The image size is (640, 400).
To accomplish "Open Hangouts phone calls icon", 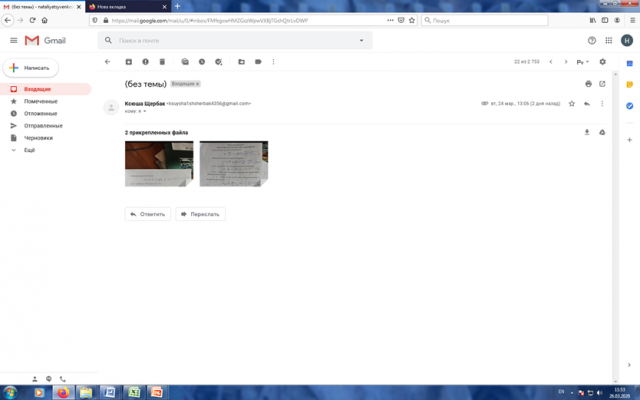I will click(62, 379).
